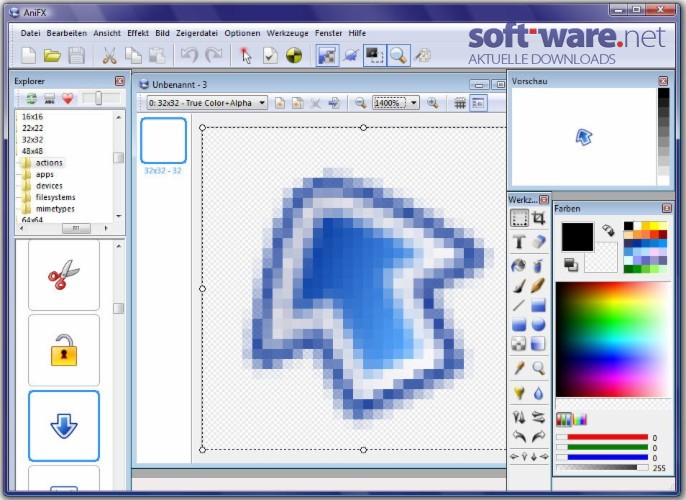Open the Zeigerdatei menu
The height and width of the screenshot is (500, 686).
point(196,33)
